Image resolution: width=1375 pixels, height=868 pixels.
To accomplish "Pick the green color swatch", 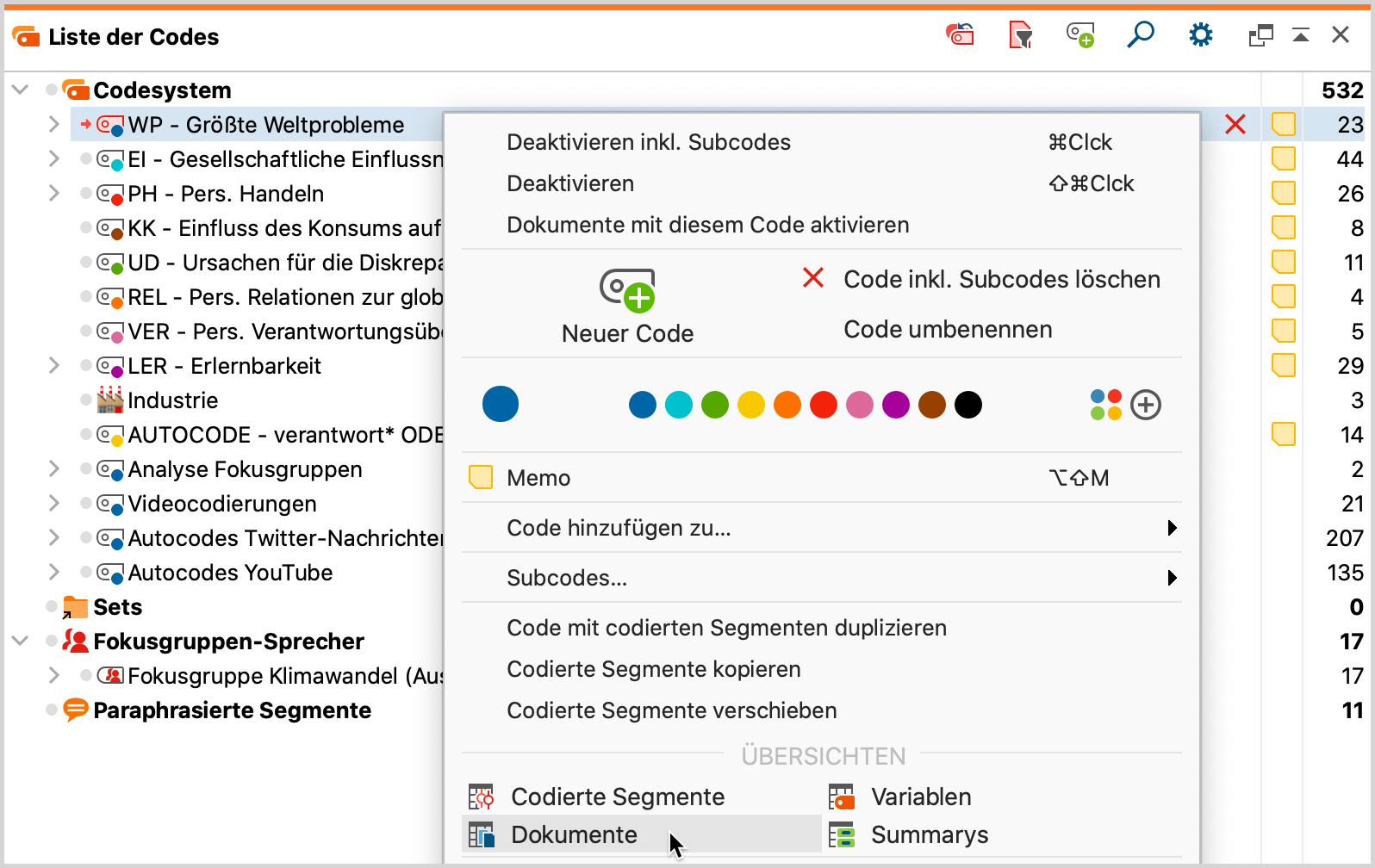I will [715, 405].
